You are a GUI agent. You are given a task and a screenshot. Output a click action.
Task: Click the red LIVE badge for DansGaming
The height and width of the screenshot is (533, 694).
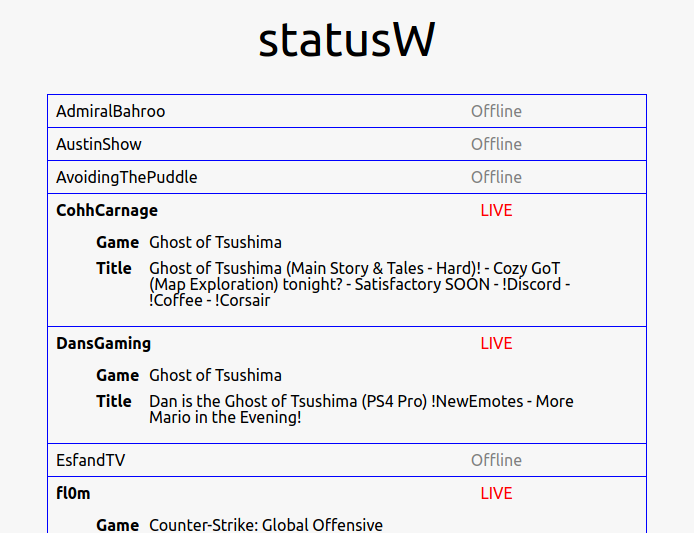496,344
